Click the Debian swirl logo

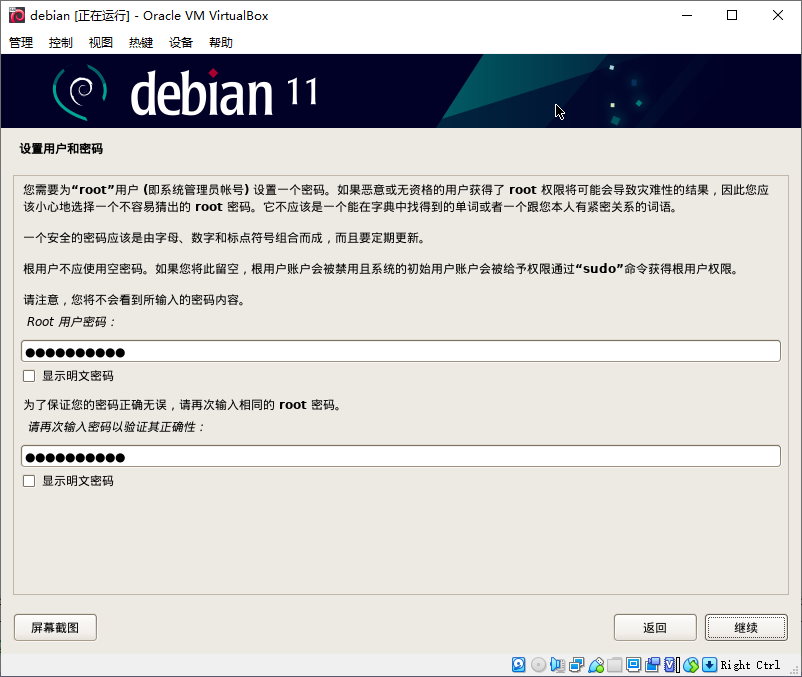coord(80,92)
